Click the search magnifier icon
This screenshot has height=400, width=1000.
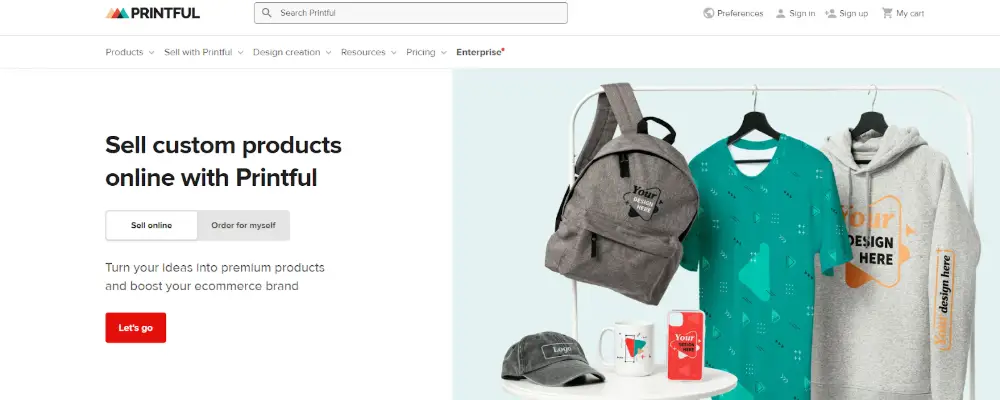(267, 13)
